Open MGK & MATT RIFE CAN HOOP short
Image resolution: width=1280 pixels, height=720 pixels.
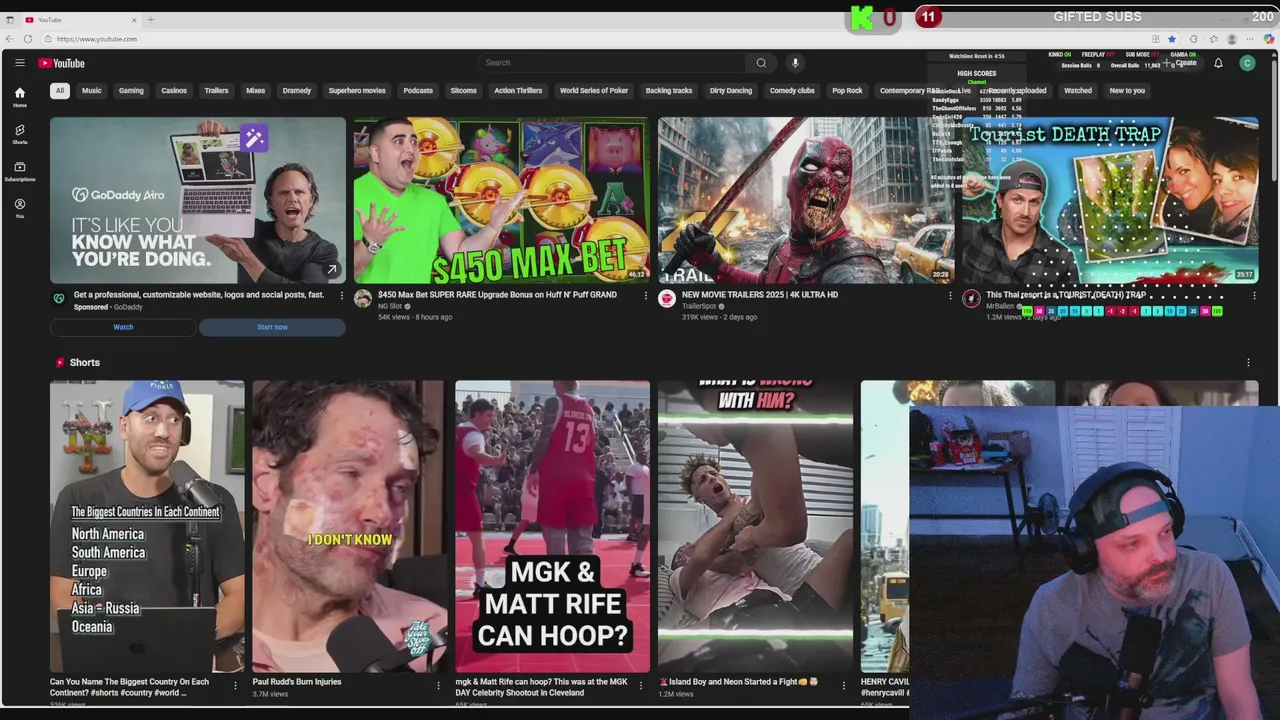pyautogui.click(x=553, y=526)
